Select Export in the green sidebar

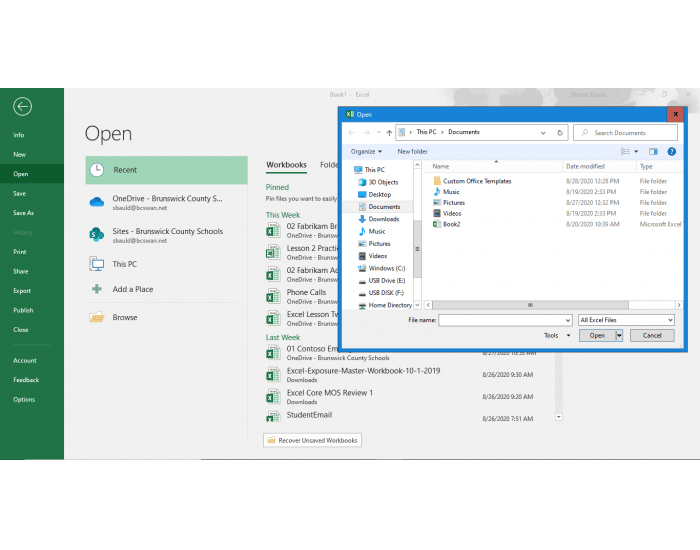[22, 291]
